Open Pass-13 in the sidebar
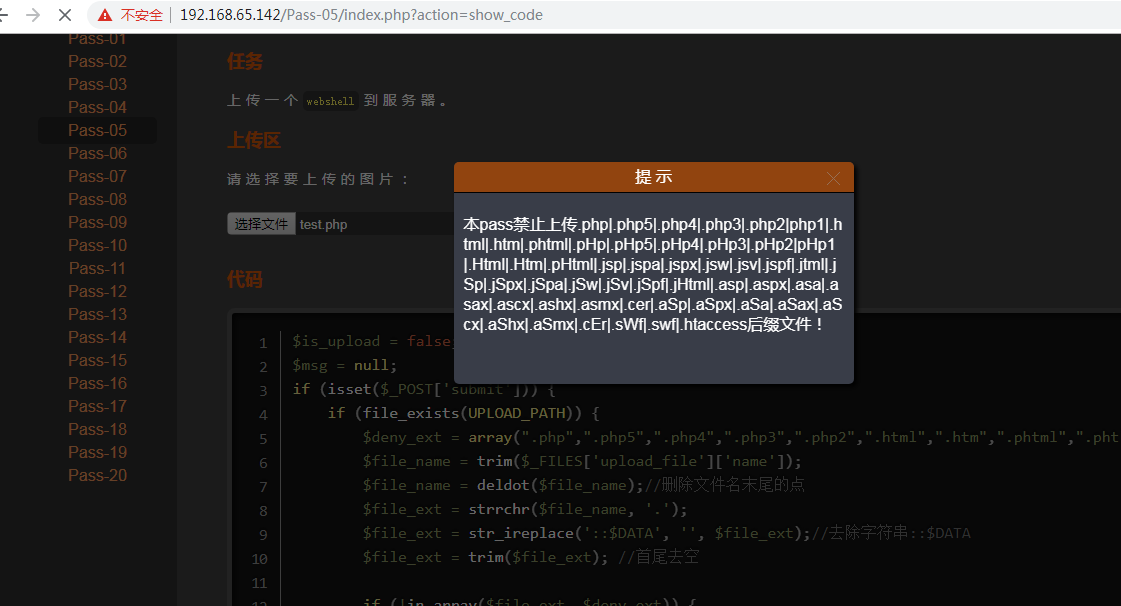The height and width of the screenshot is (606, 1121). click(97, 314)
